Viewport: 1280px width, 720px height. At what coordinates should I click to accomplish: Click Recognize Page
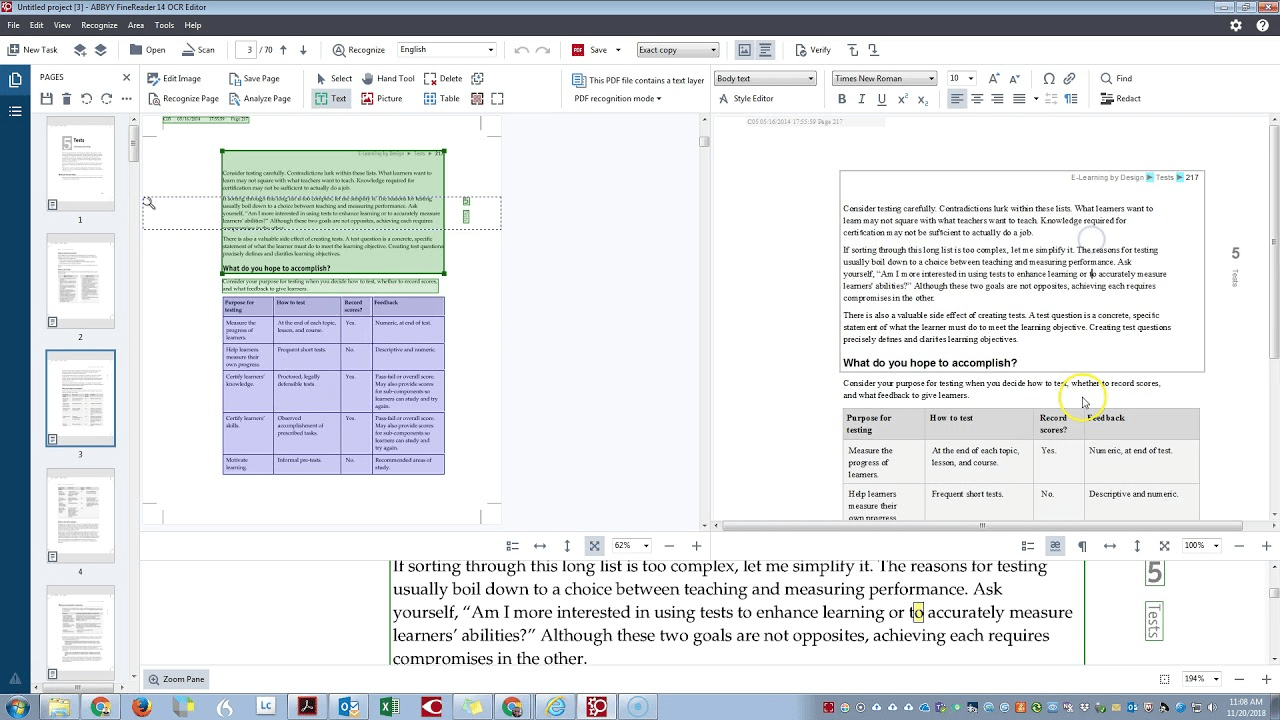click(x=182, y=99)
